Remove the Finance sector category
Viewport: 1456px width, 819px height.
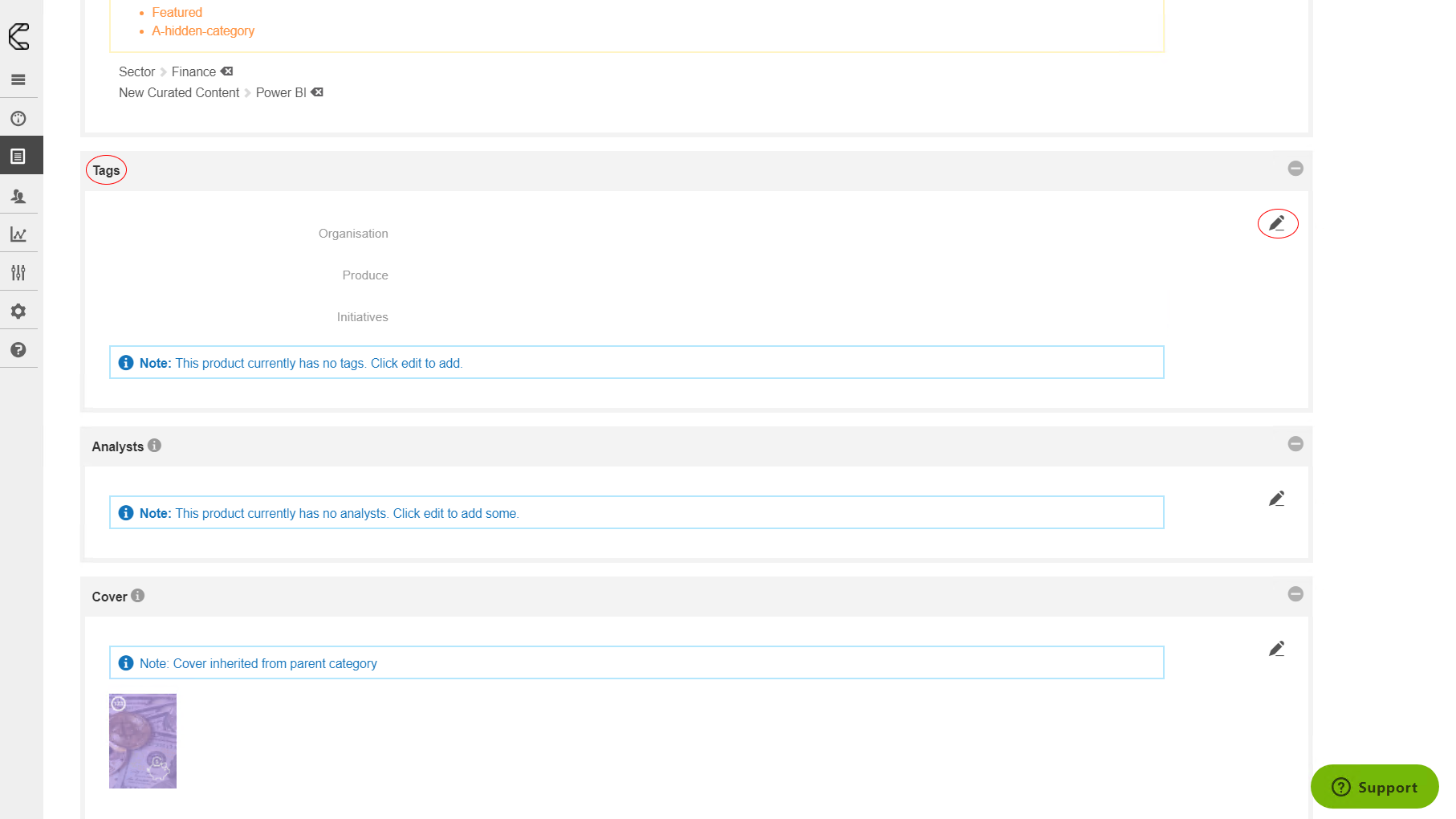(227, 71)
